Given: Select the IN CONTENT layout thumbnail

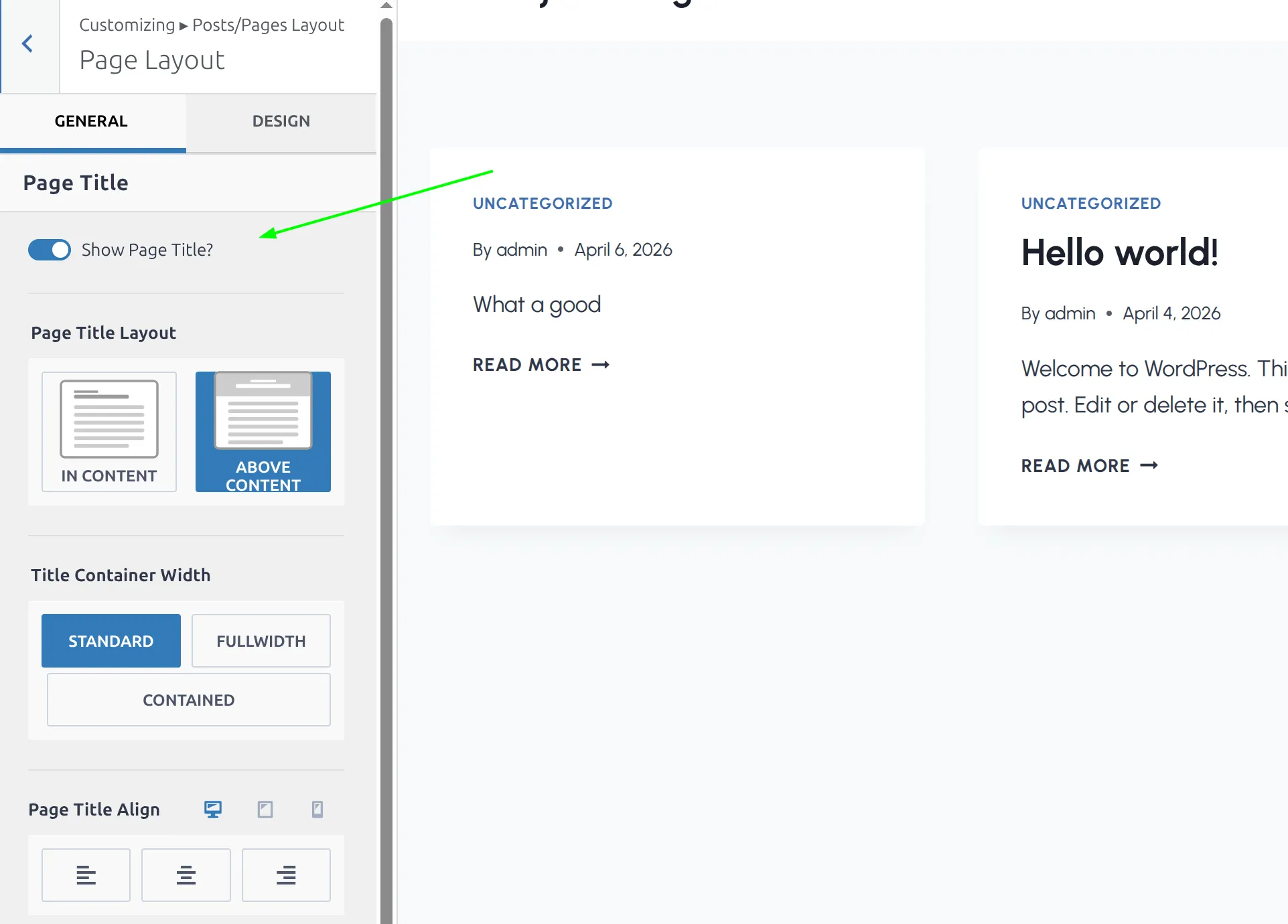Looking at the screenshot, I should (109, 432).
